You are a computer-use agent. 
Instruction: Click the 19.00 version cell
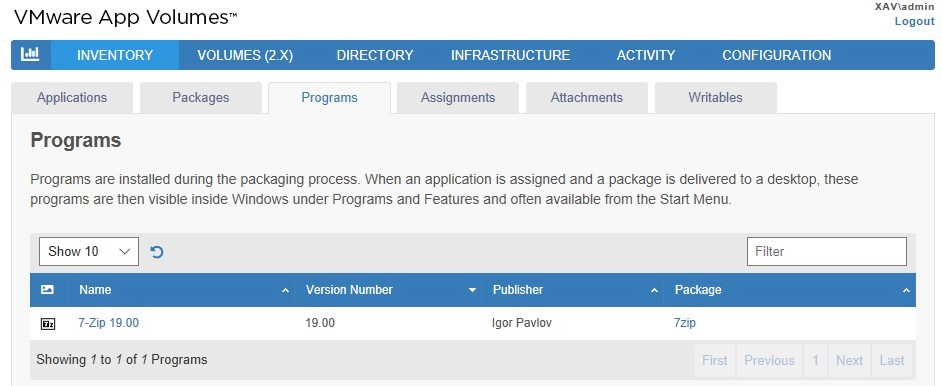pyautogui.click(x=320, y=323)
